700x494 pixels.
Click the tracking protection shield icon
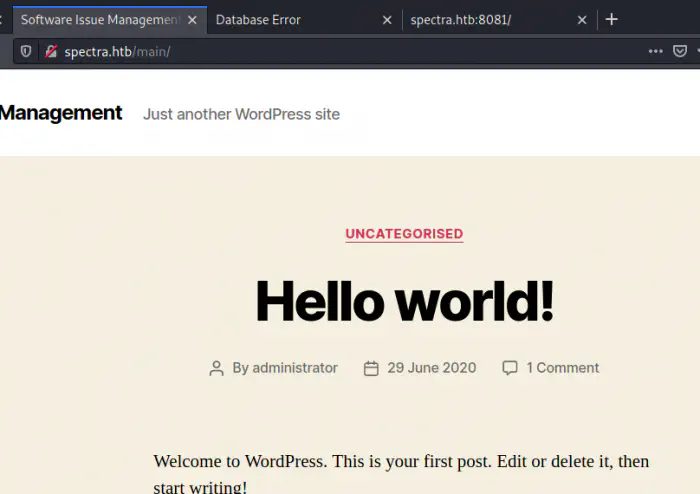pyautogui.click(x=26, y=51)
